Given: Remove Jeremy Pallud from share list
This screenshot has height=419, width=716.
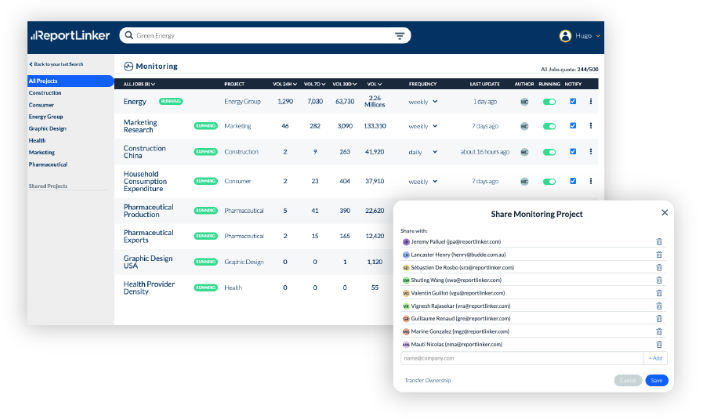Looking at the screenshot, I should click(x=659, y=242).
